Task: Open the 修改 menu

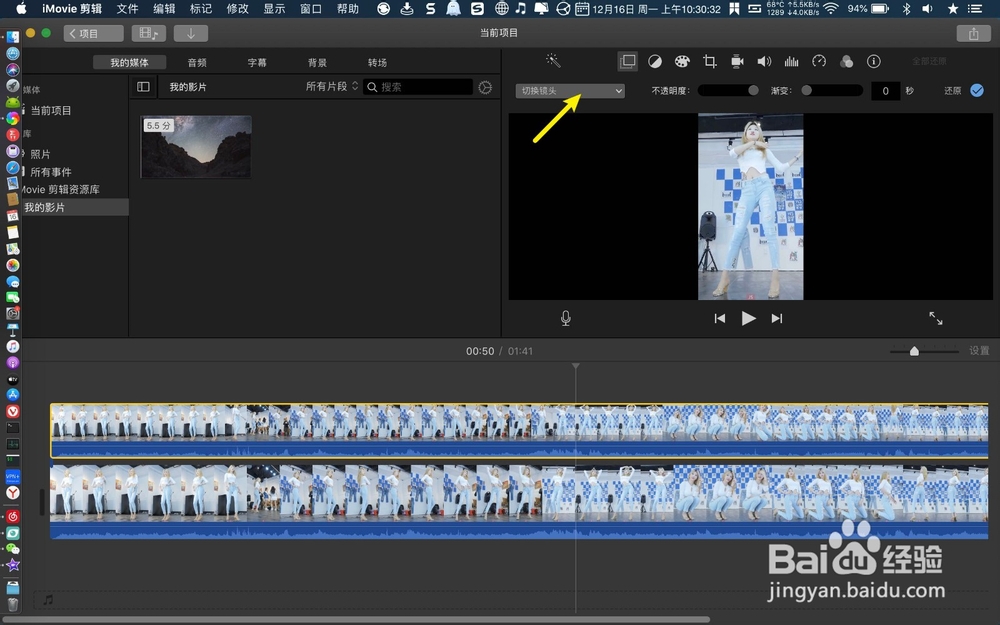Action: point(237,9)
